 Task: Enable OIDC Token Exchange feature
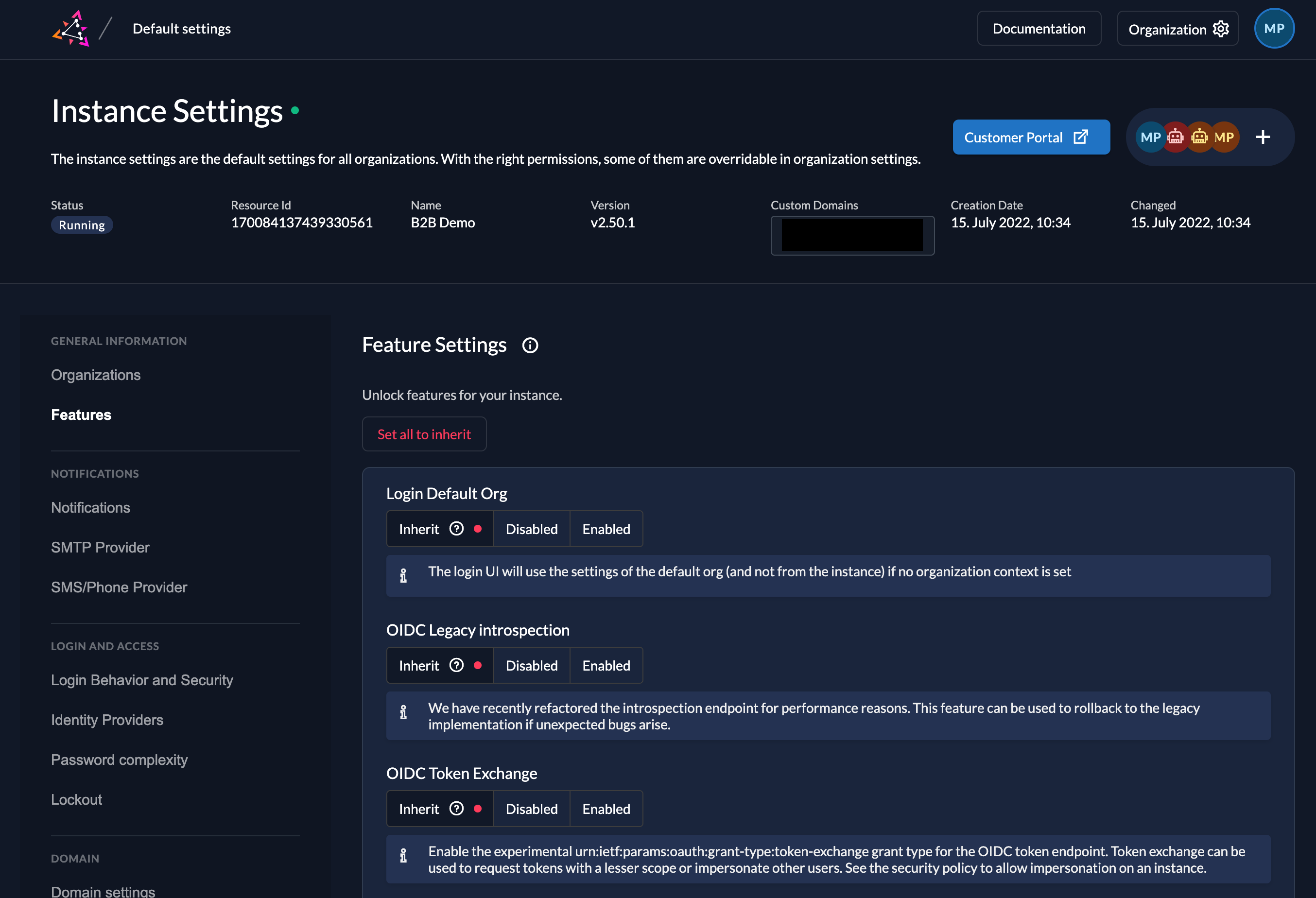(606, 809)
